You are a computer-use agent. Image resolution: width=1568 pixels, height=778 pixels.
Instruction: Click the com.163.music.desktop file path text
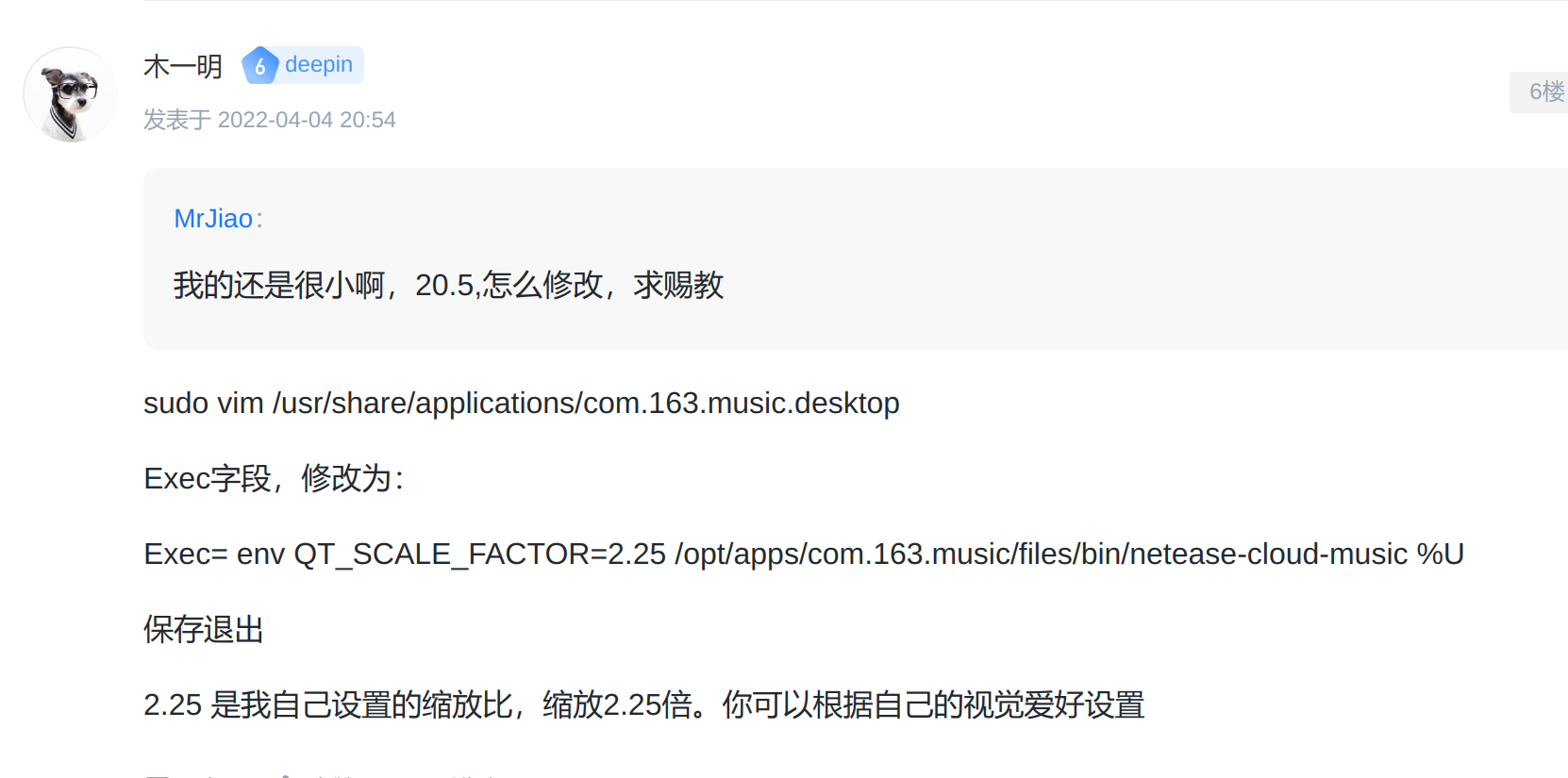point(741,404)
